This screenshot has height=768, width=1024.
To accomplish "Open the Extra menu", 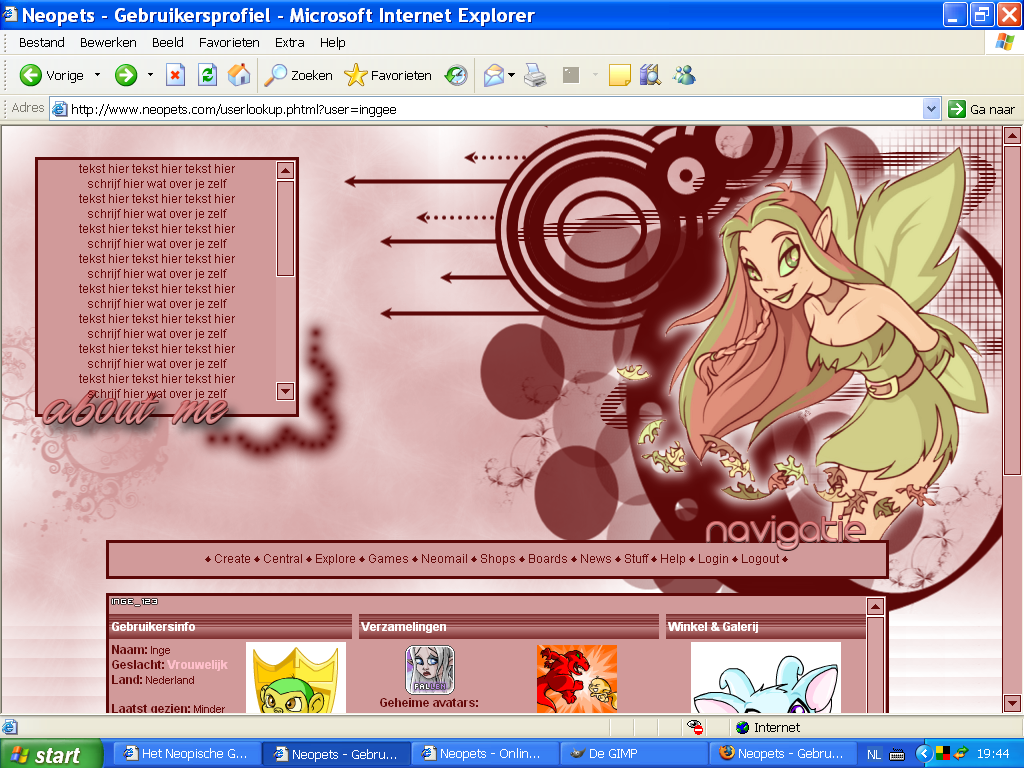I will [x=289, y=42].
